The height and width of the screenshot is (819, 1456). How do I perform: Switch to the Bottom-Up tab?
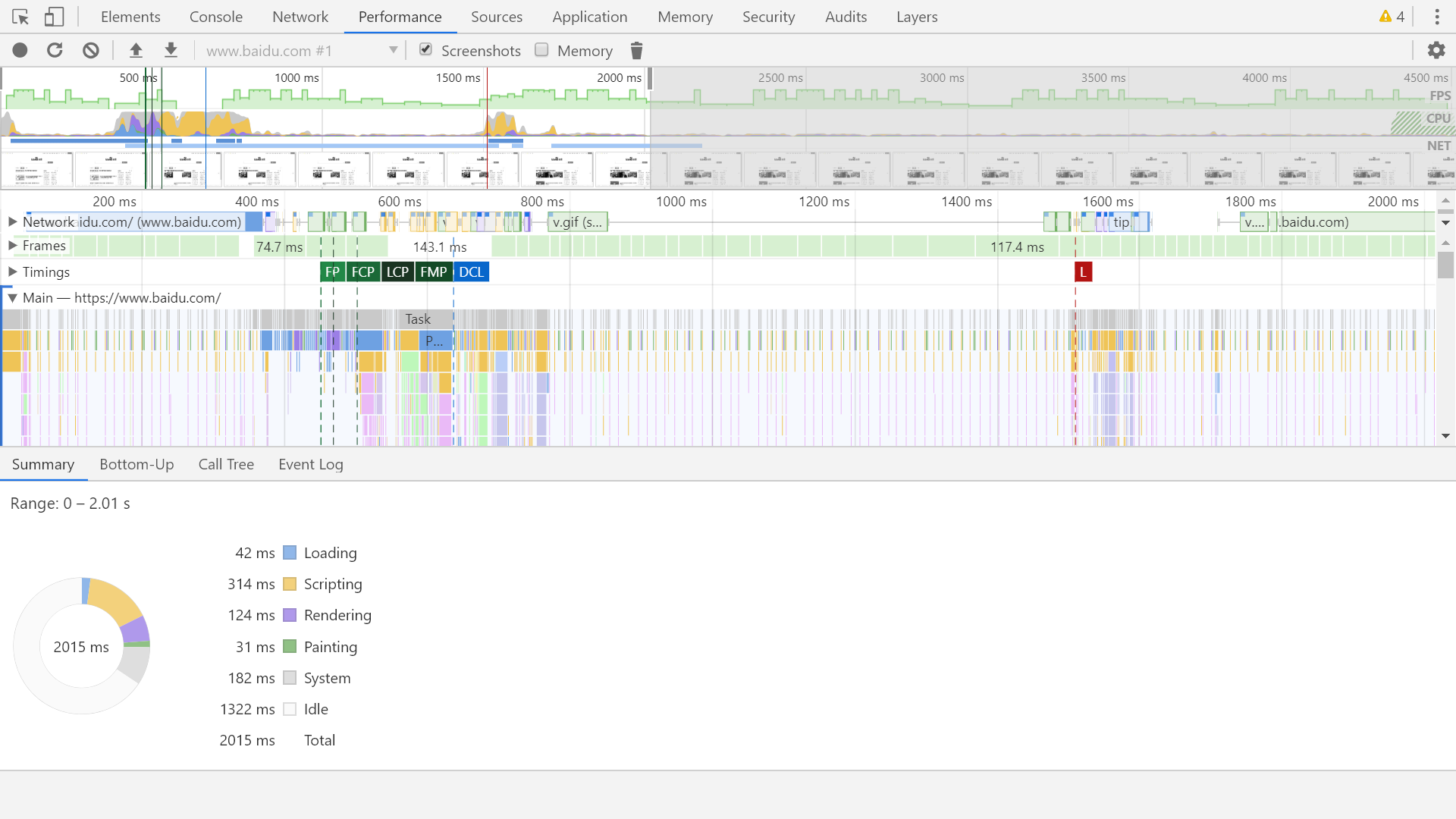tap(136, 465)
